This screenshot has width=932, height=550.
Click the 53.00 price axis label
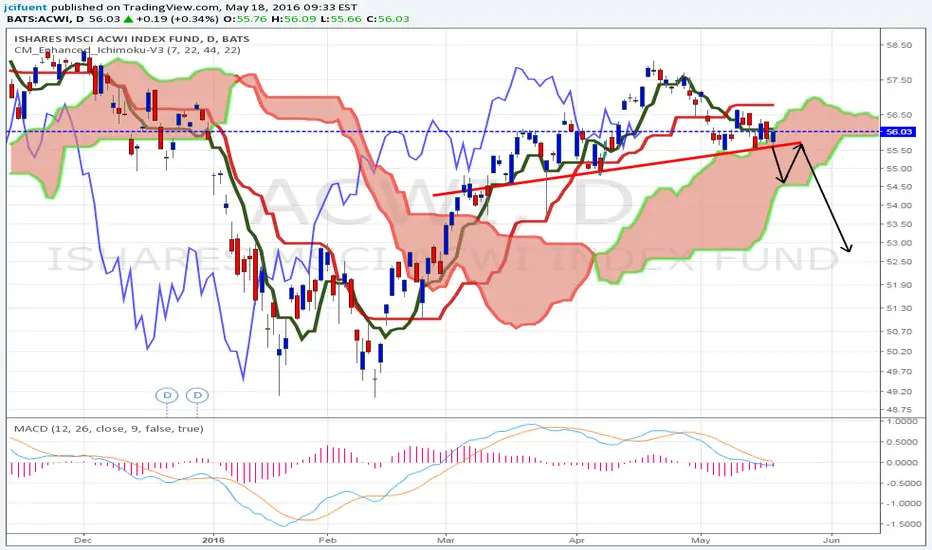click(x=898, y=243)
